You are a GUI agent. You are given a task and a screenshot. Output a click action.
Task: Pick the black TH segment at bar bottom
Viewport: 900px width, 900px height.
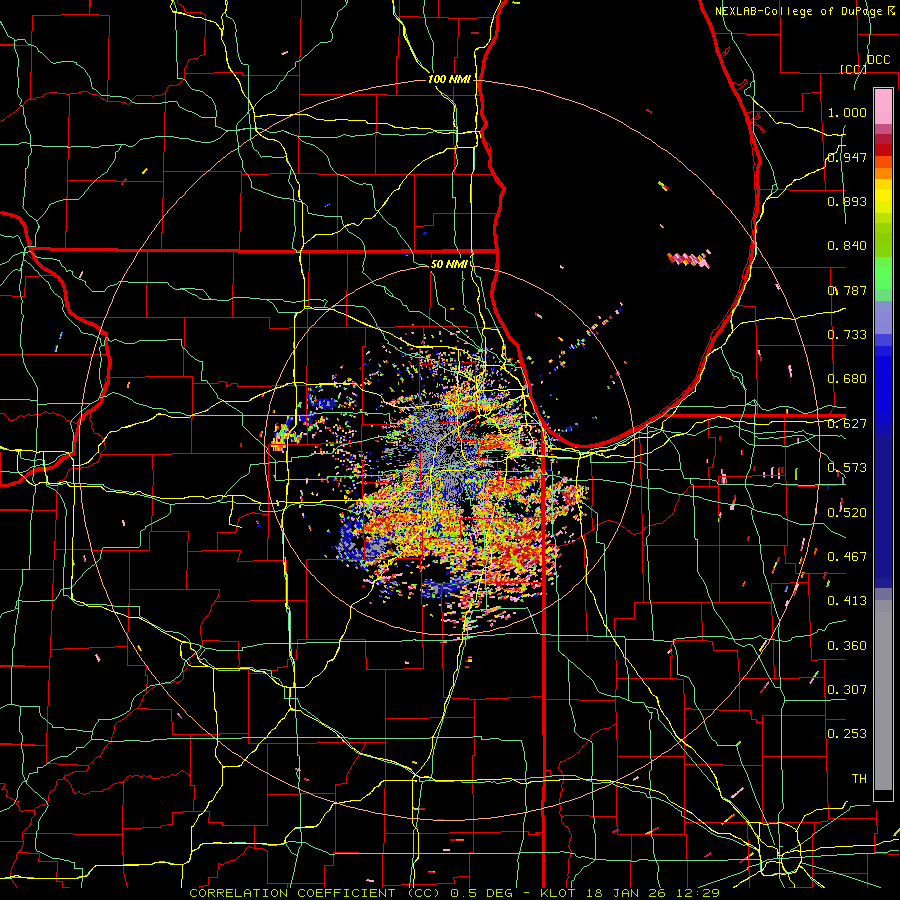point(883,796)
